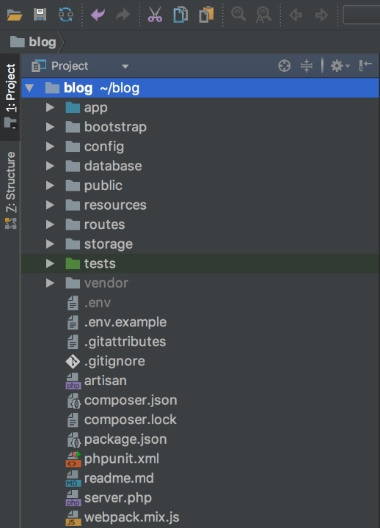The image size is (380, 528).
Task: Click the Copy icon in toolbar
Action: (x=180, y=15)
